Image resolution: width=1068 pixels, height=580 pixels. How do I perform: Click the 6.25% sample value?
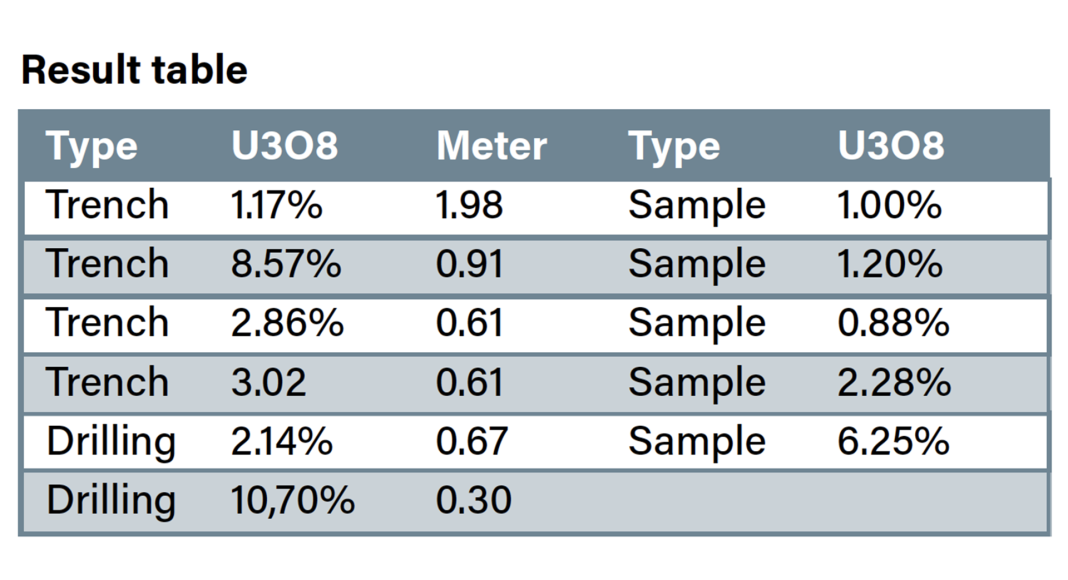coord(892,441)
